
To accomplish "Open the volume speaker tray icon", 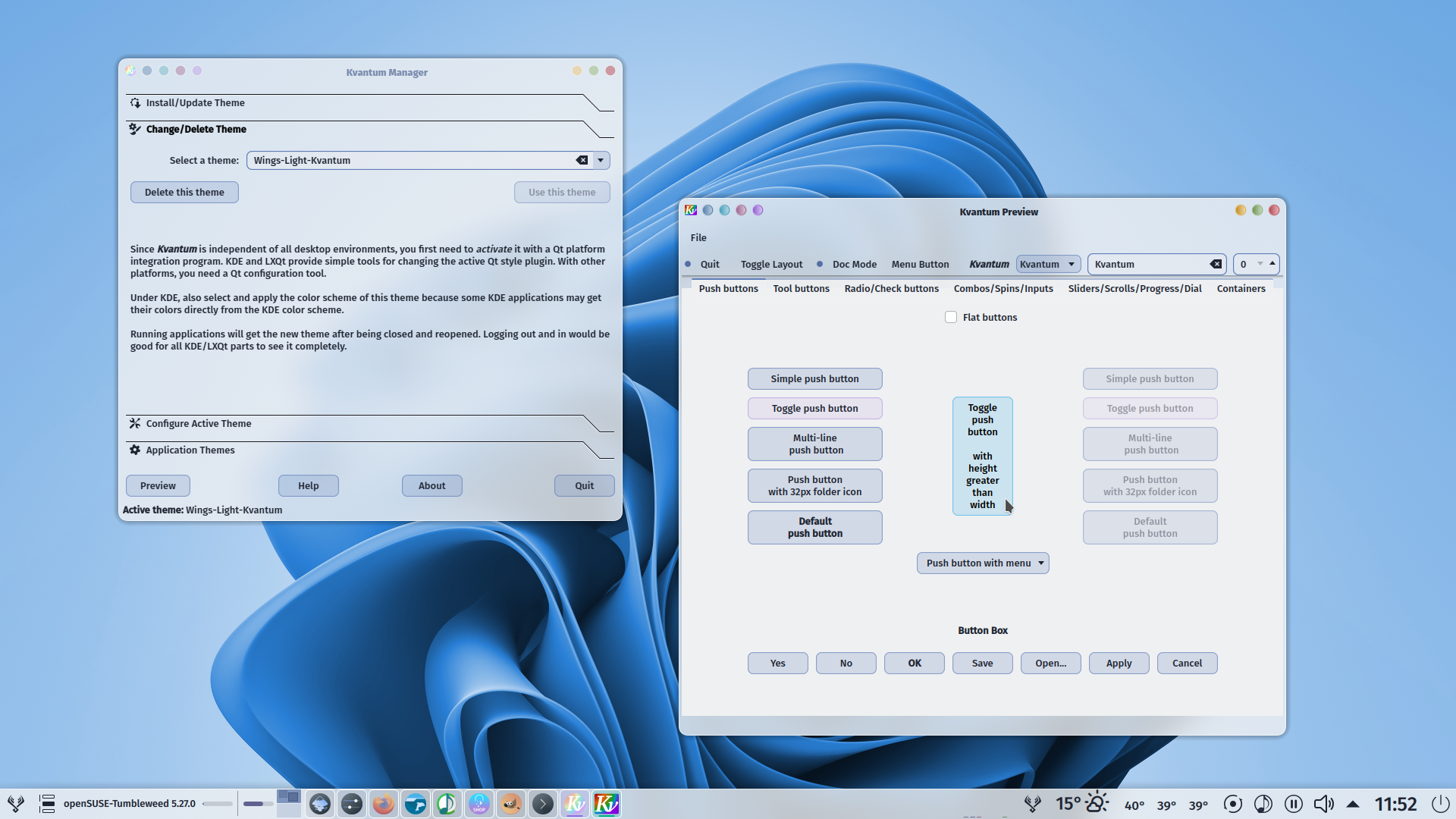I will pyautogui.click(x=1324, y=803).
